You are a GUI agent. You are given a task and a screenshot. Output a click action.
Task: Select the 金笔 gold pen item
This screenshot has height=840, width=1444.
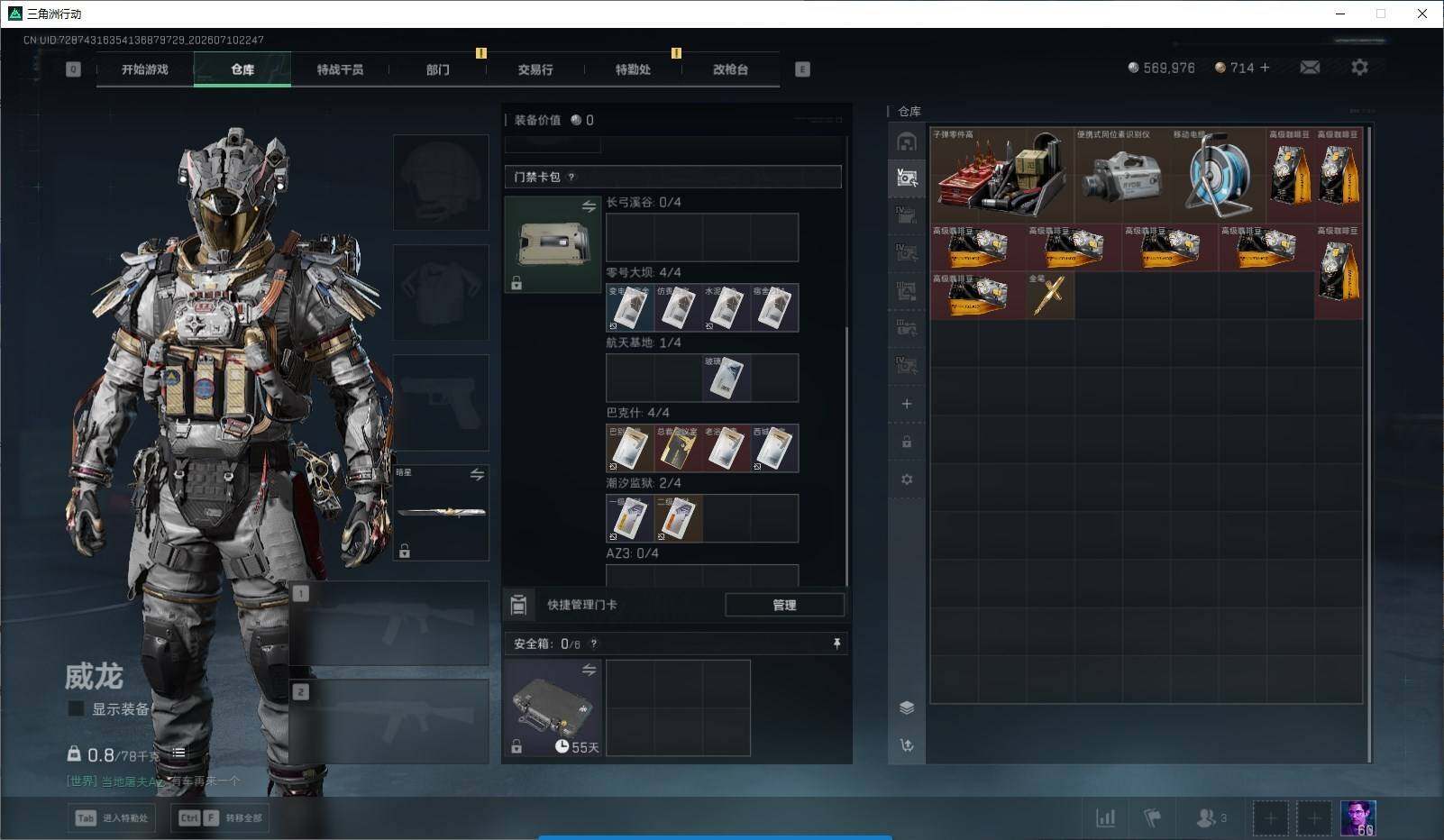coord(1050,296)
